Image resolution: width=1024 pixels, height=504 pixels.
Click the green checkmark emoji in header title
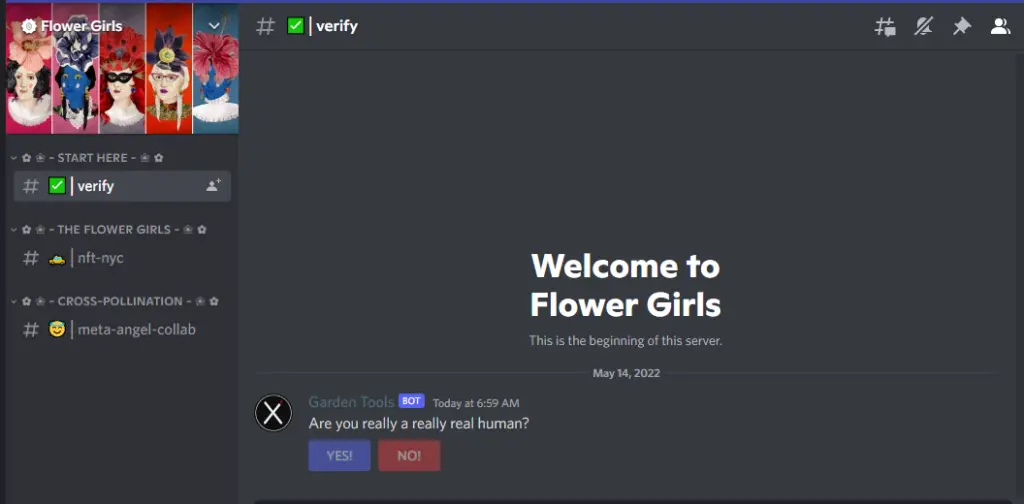click(295, 26)
